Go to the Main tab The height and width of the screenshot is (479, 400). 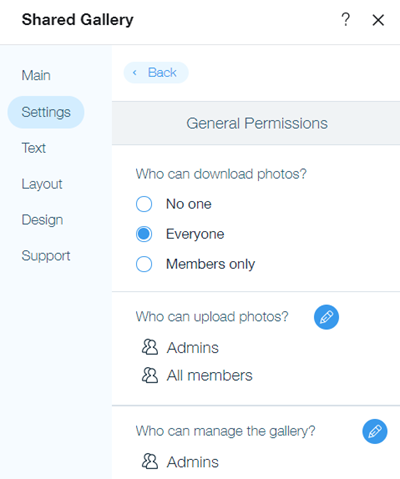pos(36,75)
